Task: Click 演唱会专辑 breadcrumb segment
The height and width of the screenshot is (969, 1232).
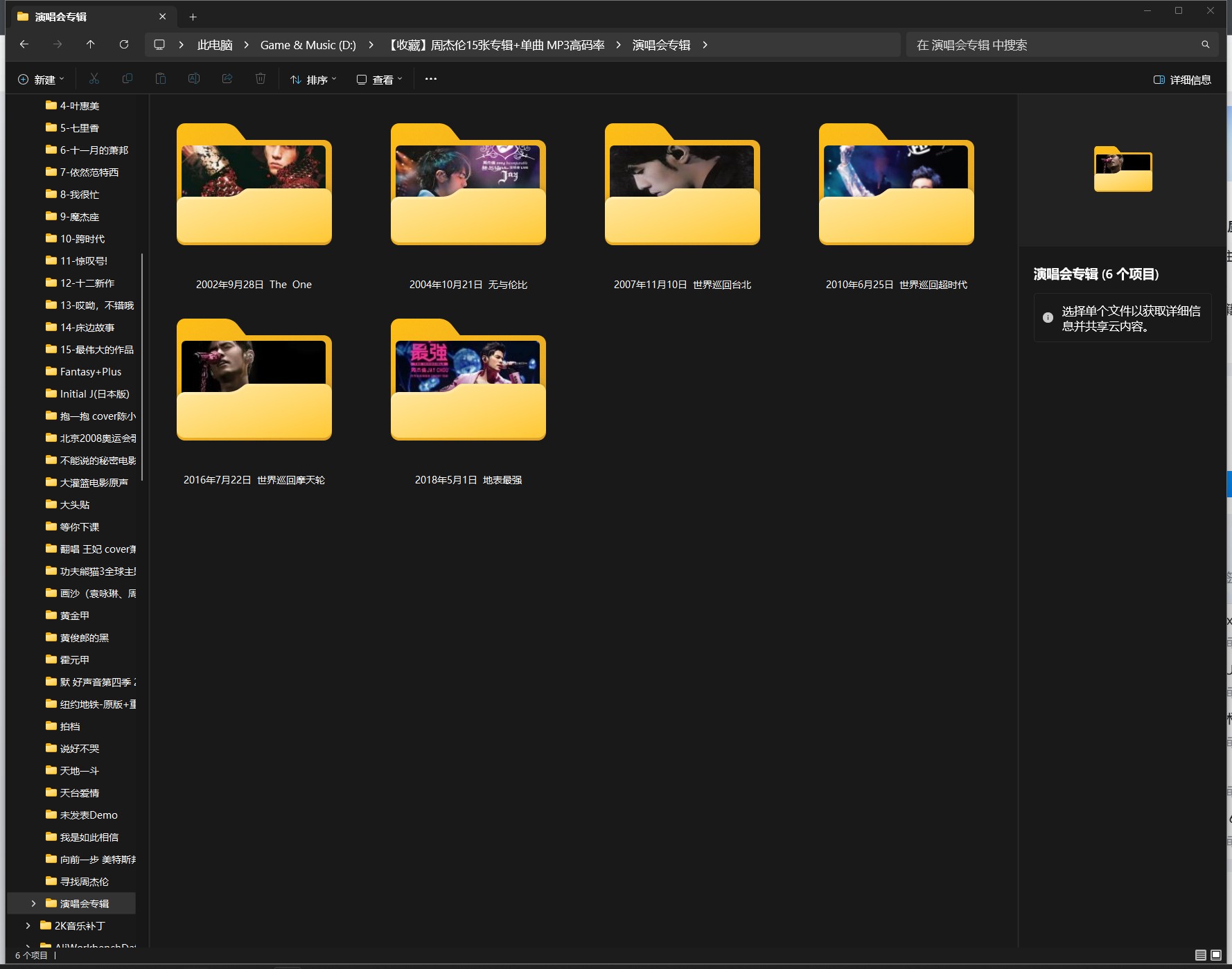Action: [x=662, y=45]
